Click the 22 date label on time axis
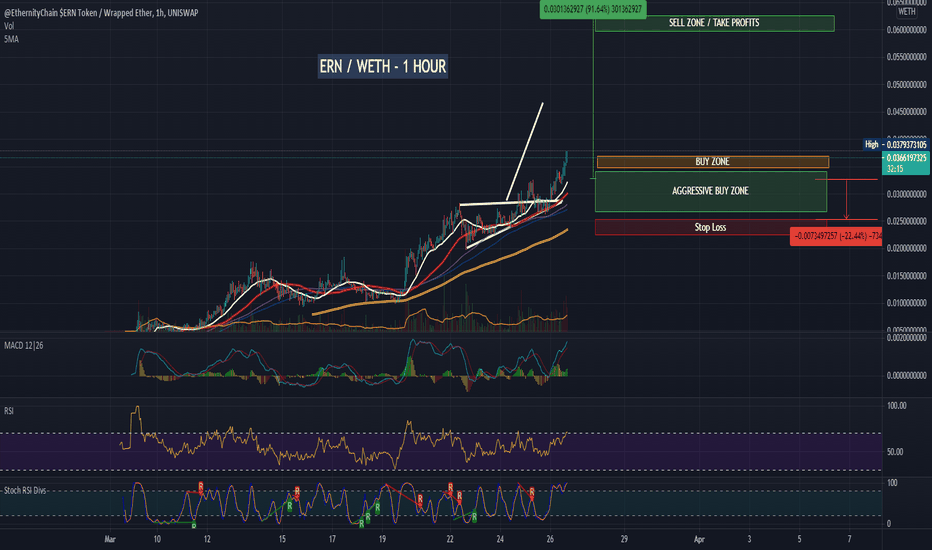Image resolution: width=932 pixels, height=550 pixels. (x=450, y=539)
